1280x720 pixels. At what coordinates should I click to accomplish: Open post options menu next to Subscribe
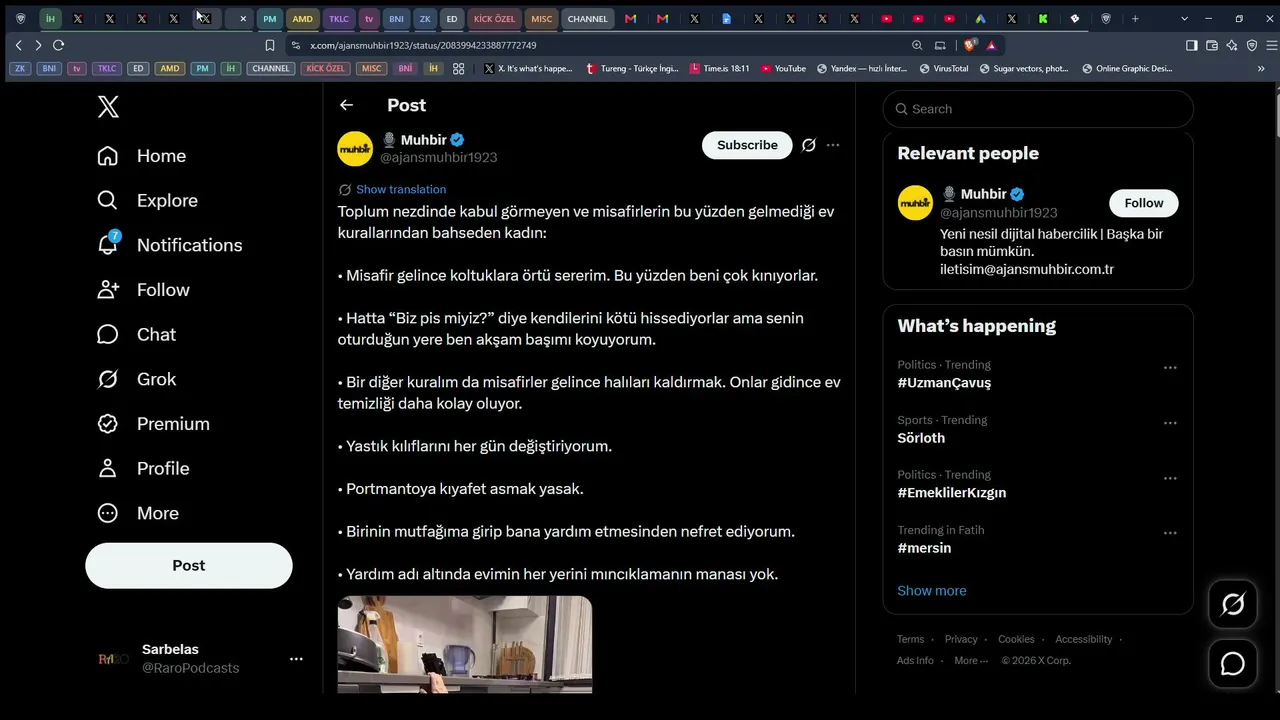[833, 145]
